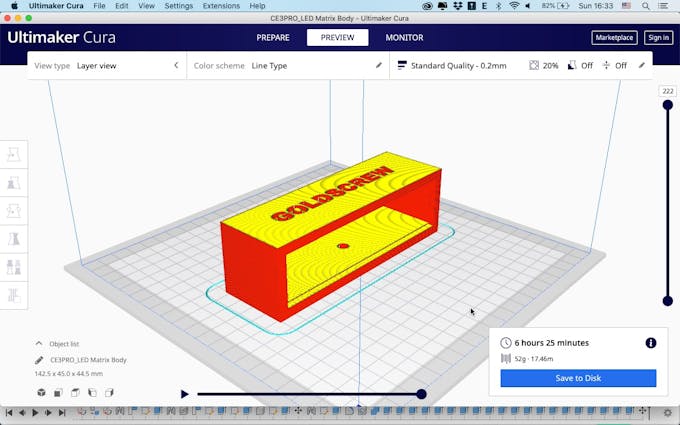
Task: Open the Color scheme Line Type dropdown
Action: click(x=288, y=65)
